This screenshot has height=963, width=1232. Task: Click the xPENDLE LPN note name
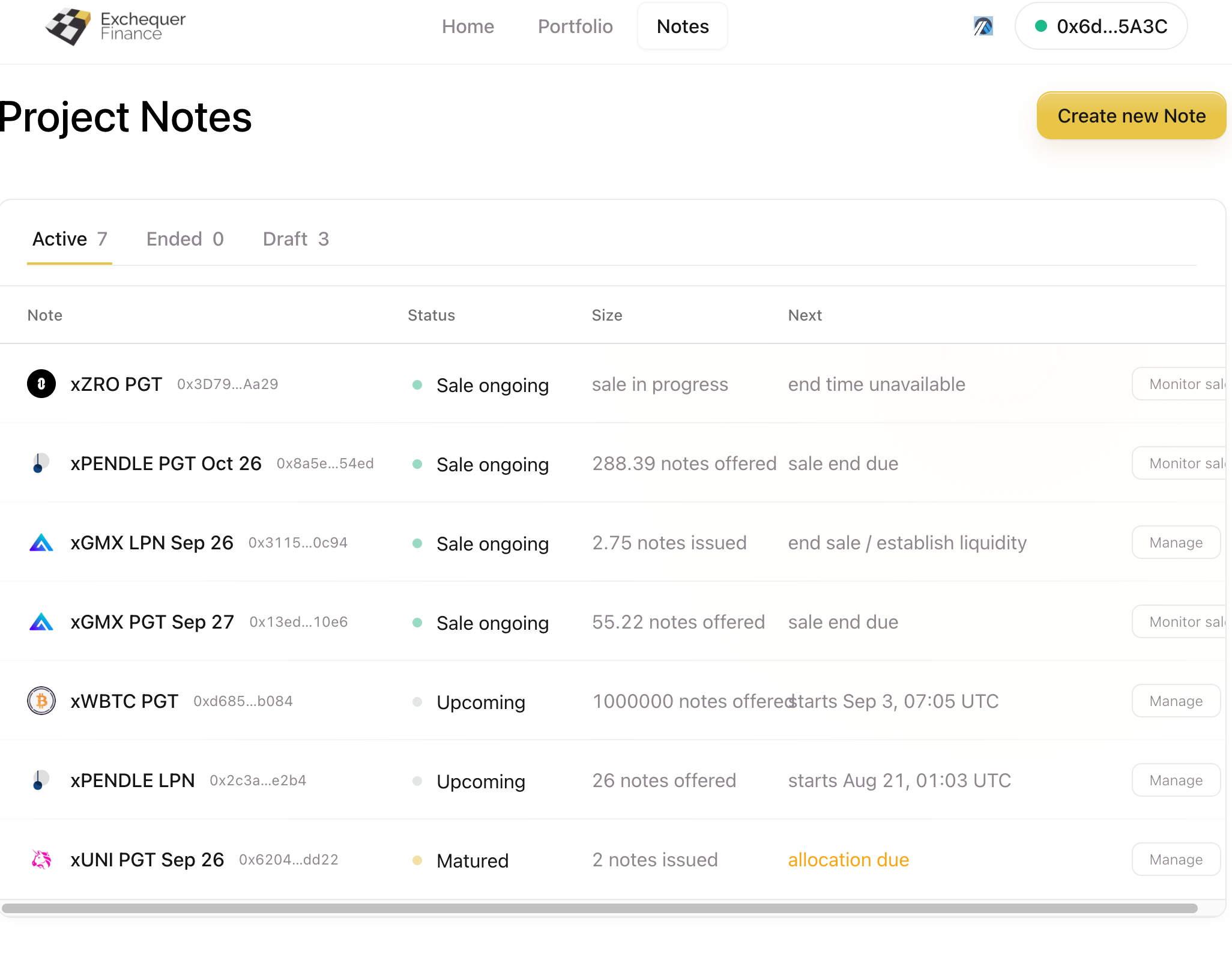pos(133,780)
